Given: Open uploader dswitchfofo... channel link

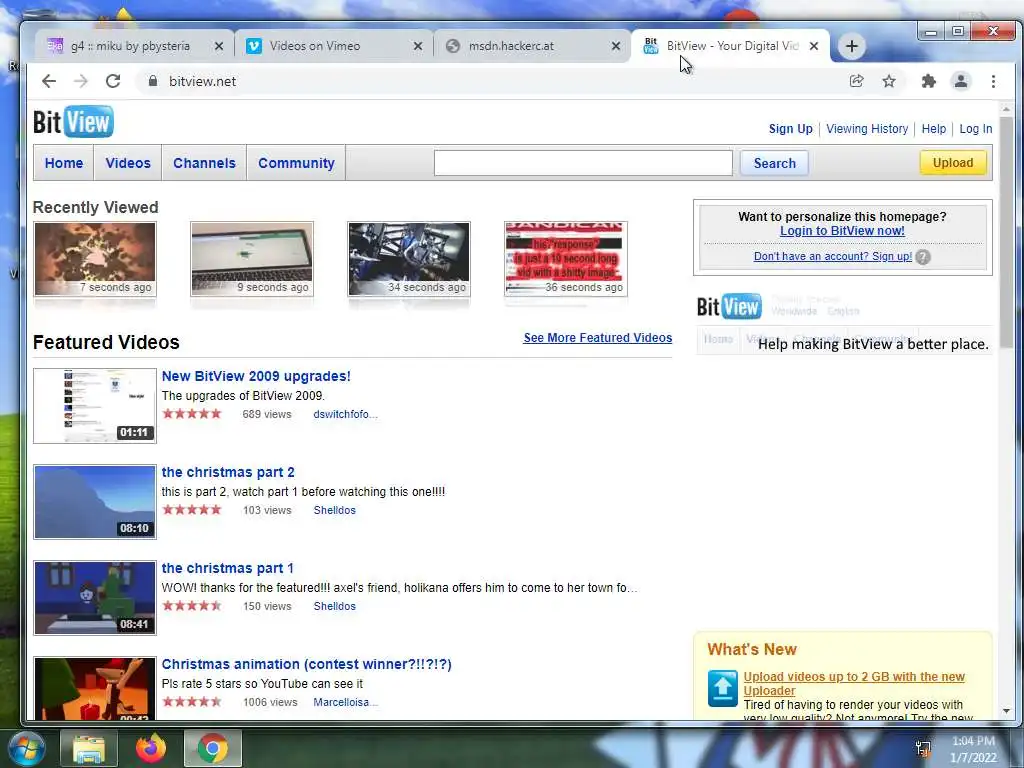Looking at the screenshot, I should click(345, 414).
